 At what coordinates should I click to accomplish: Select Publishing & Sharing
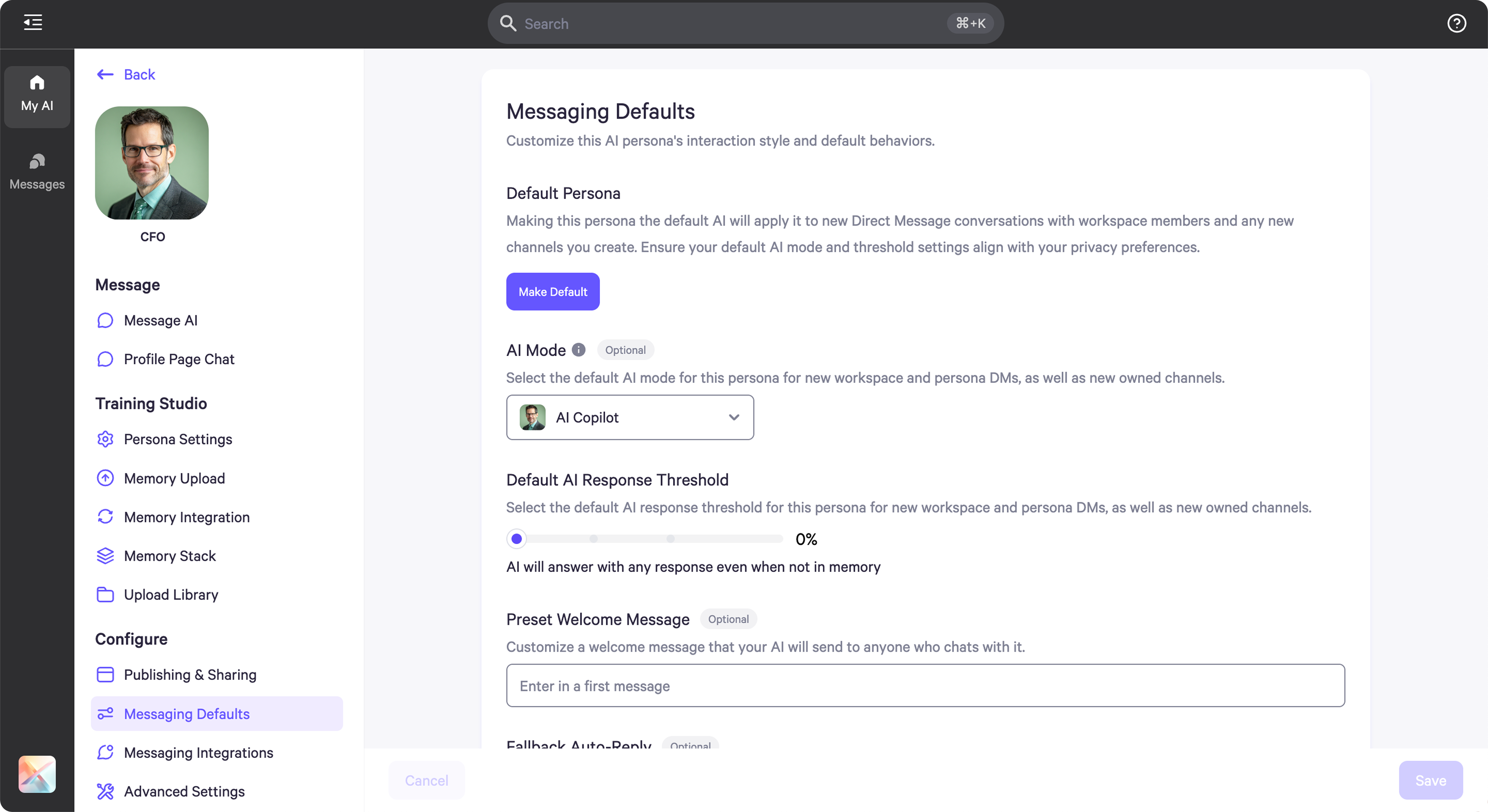click(190, 674)
